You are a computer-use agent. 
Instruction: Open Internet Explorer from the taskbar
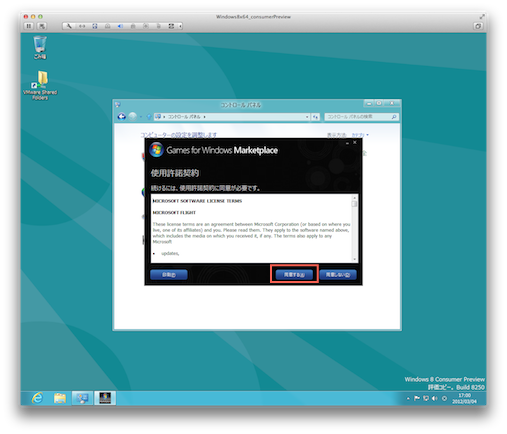pos(37,398)
